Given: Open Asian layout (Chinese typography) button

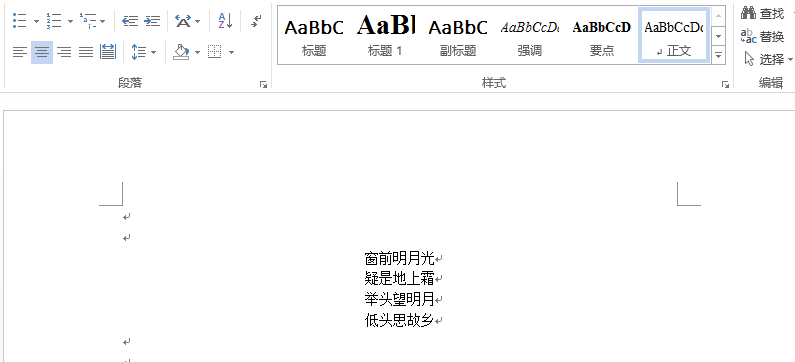Looking at the screenshot, I should (x=183, y=21).
